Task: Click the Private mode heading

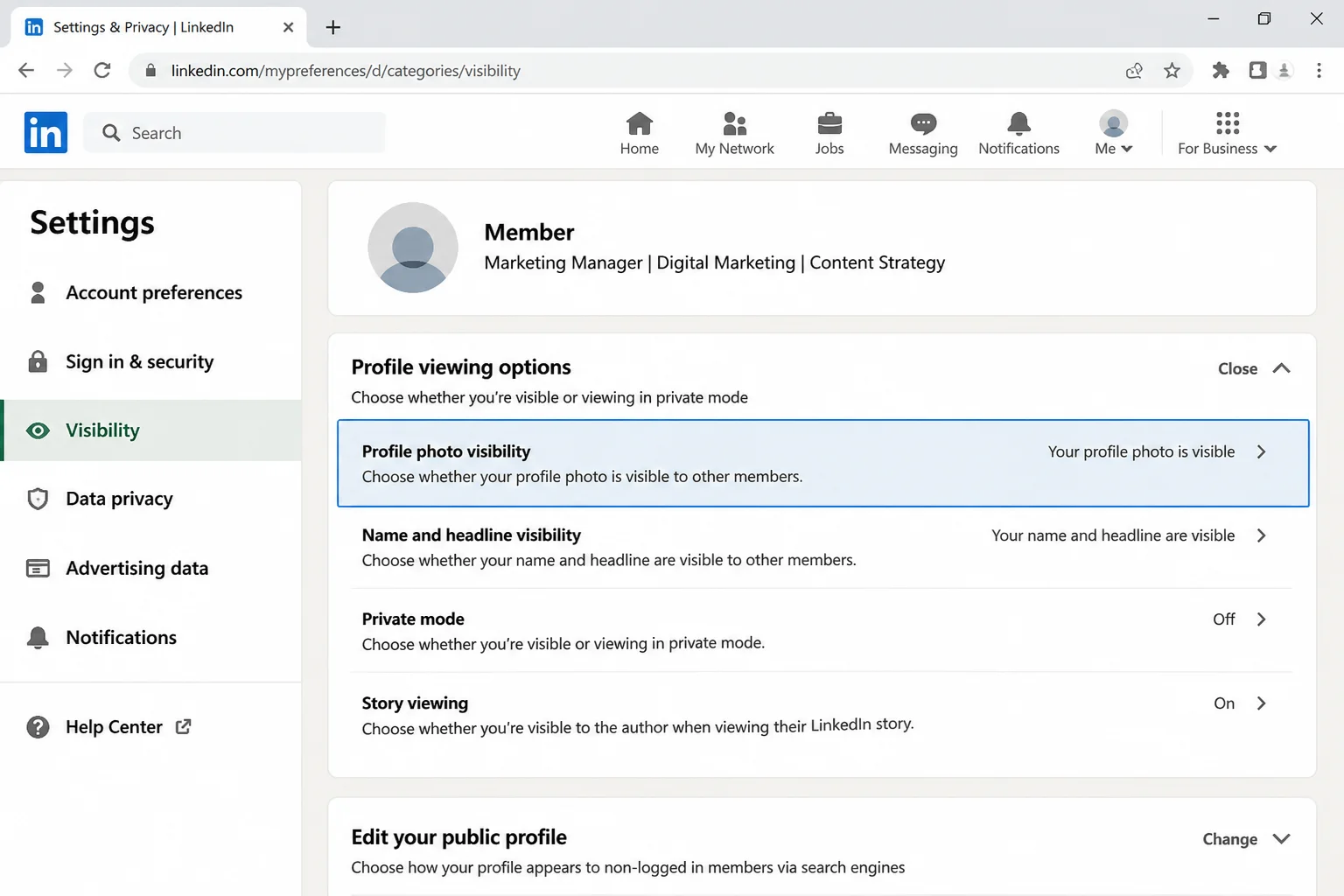Action: point(413,619)
